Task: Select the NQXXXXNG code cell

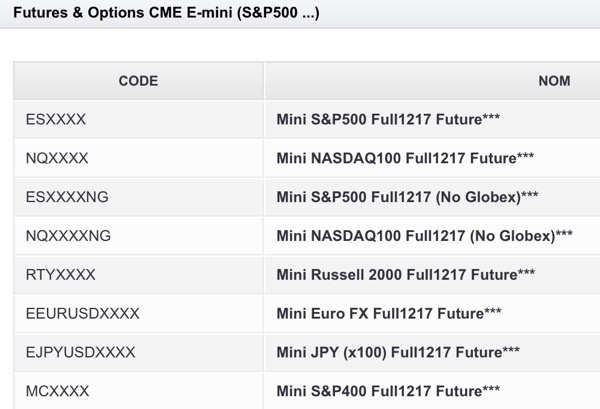Action: pos(68,235)
